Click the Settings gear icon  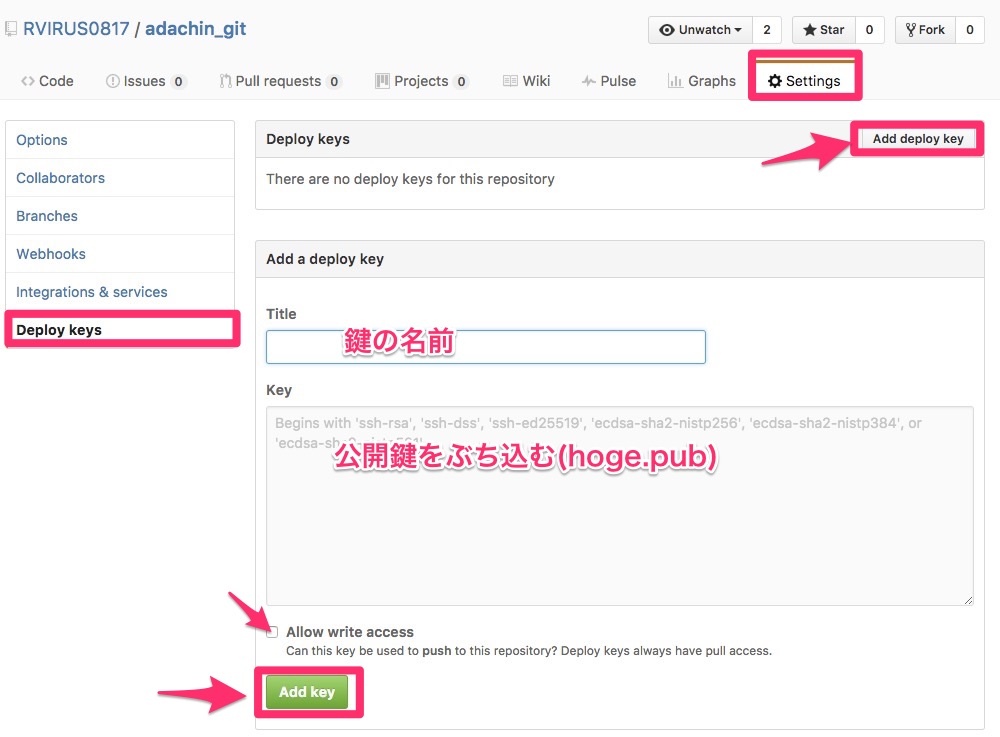(x=775, y=81)
